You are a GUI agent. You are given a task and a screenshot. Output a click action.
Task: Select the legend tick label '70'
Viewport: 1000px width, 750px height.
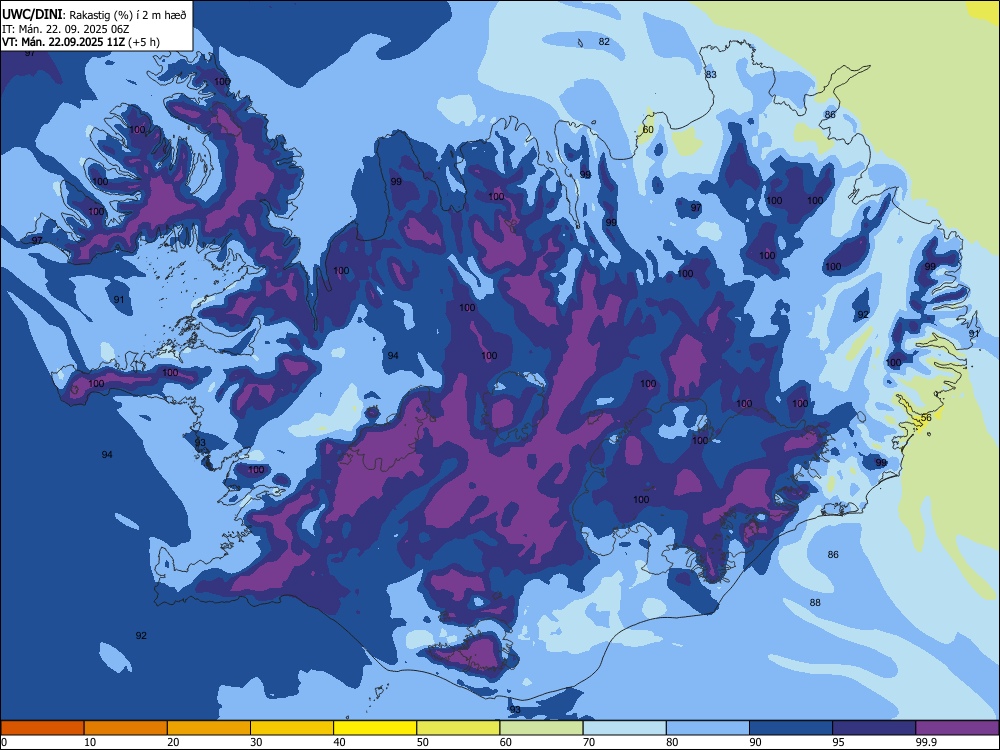pyautogui.click(x=589, y=742)
